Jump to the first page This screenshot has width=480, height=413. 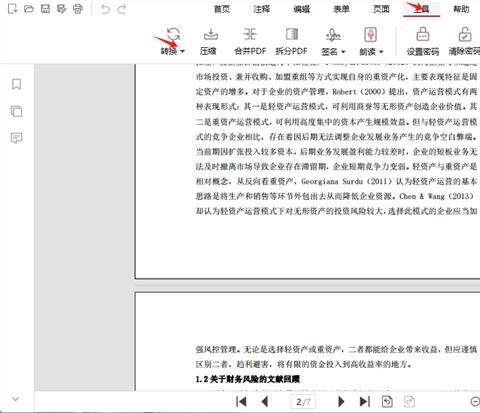pos(241,401)
